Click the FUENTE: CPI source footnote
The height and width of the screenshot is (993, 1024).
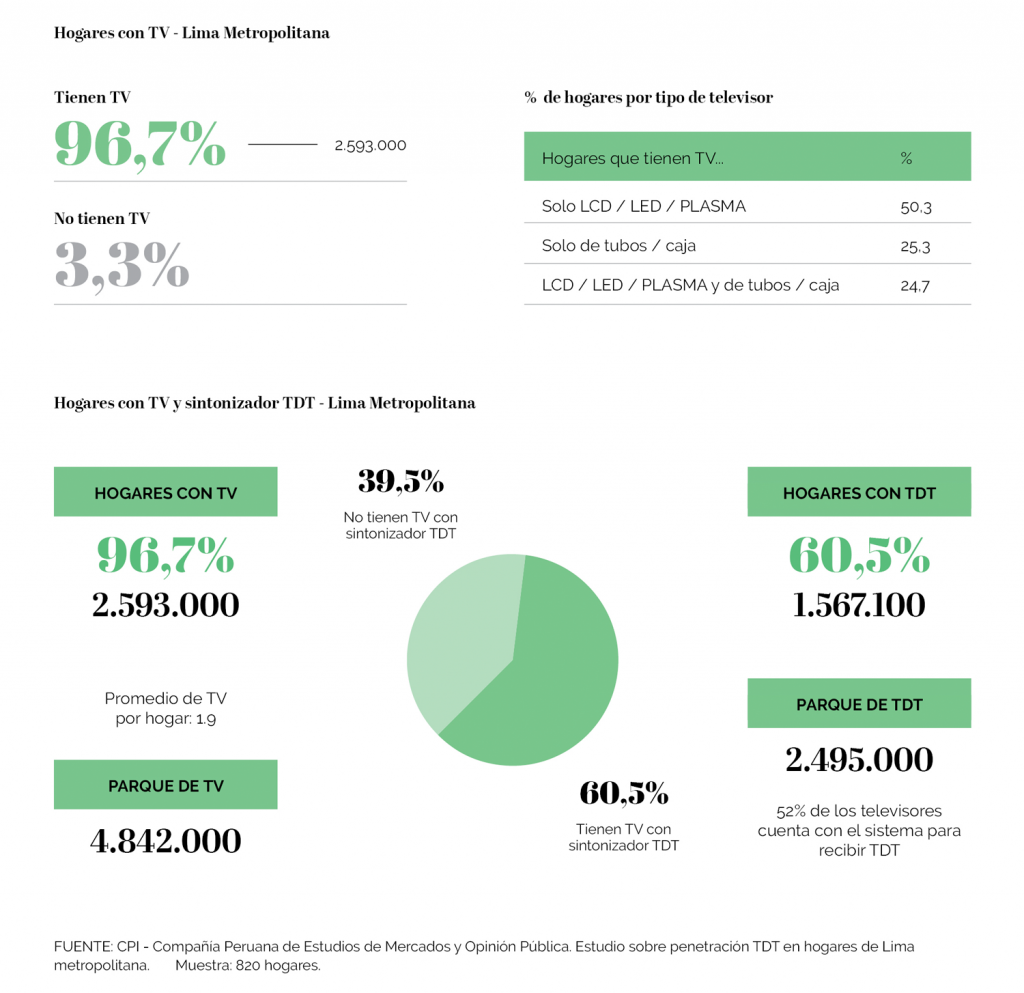pyautogui.click(x=484, y=956)
